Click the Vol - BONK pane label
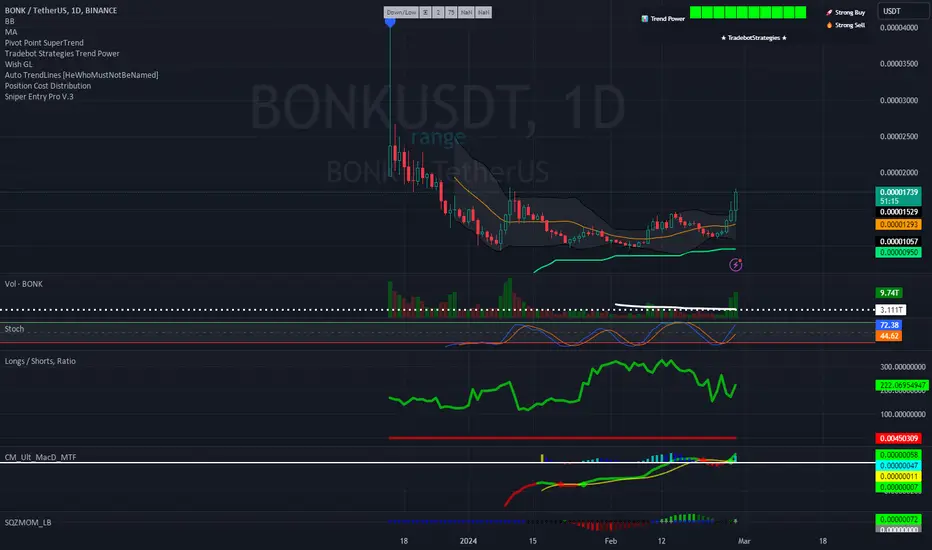 [x=24, y=284]
